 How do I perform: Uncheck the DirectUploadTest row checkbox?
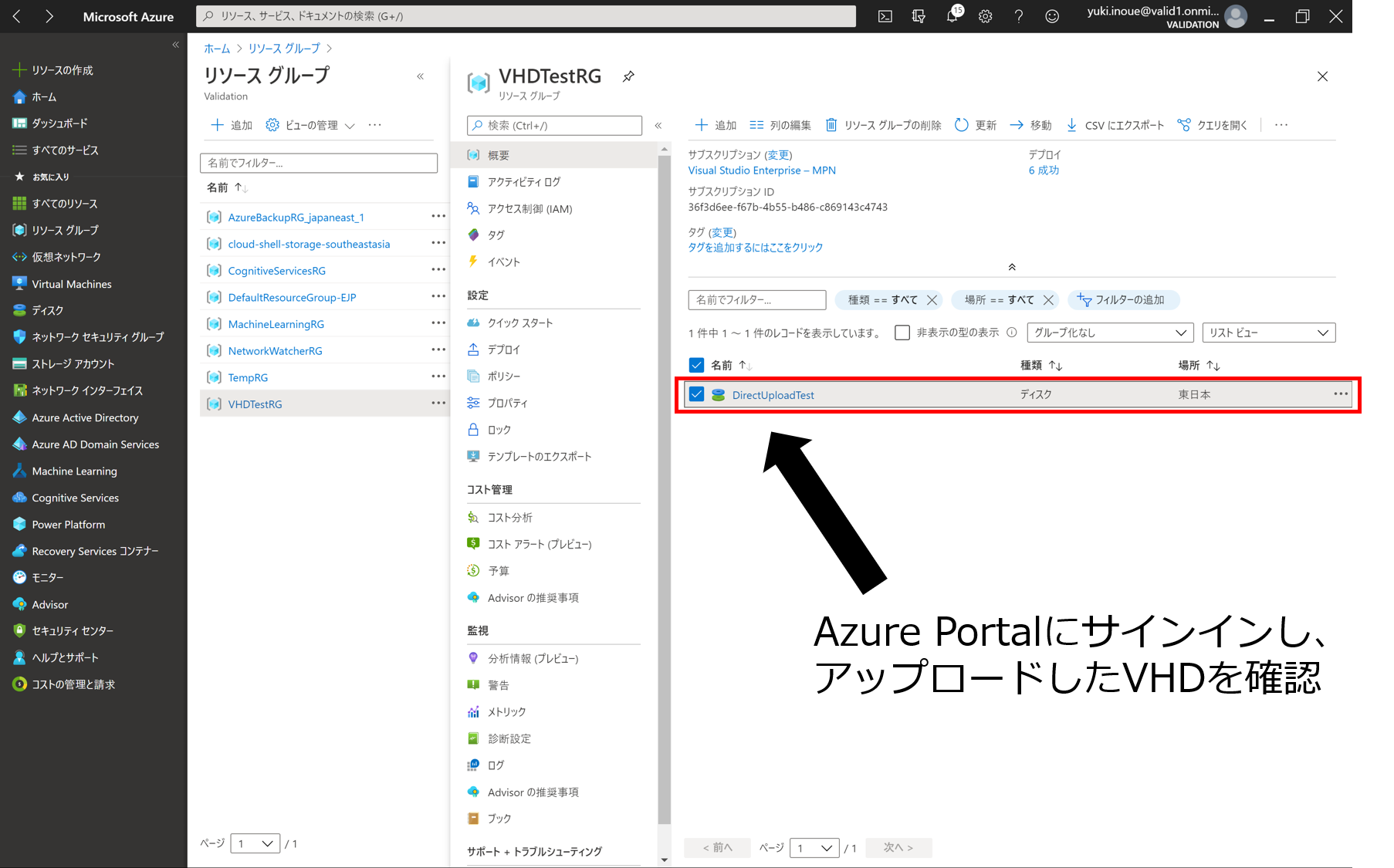click(696, 394)
